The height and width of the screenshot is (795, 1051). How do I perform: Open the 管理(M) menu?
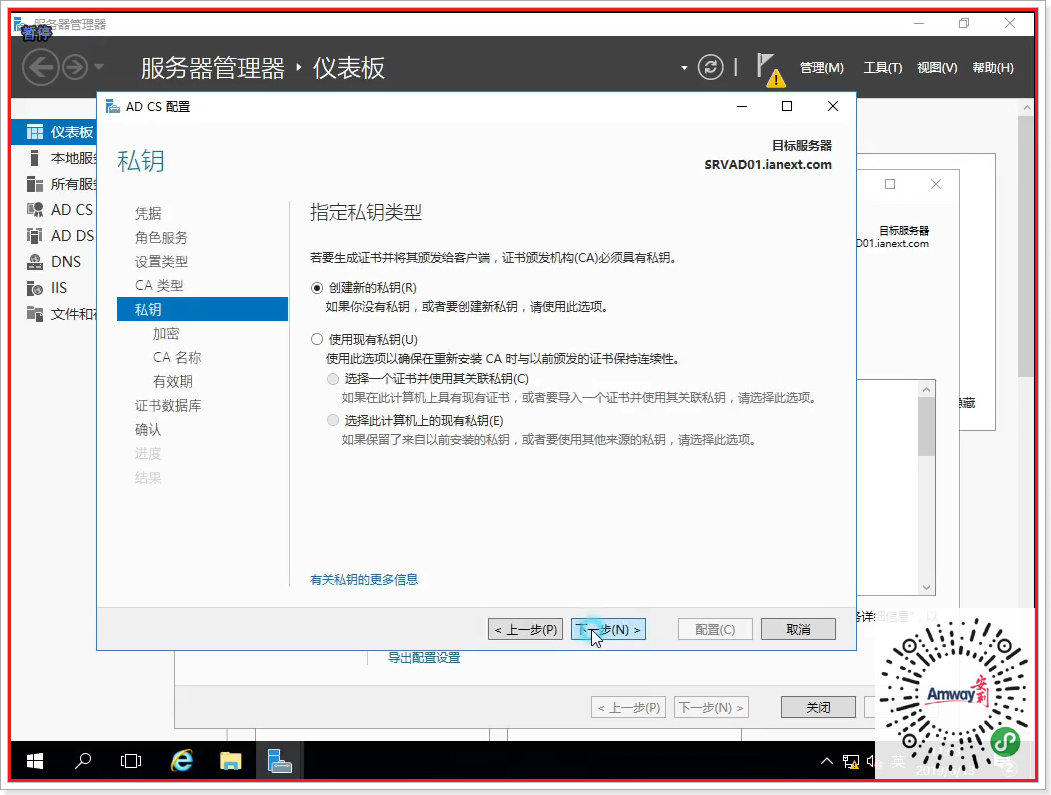(x=822, y=68)
